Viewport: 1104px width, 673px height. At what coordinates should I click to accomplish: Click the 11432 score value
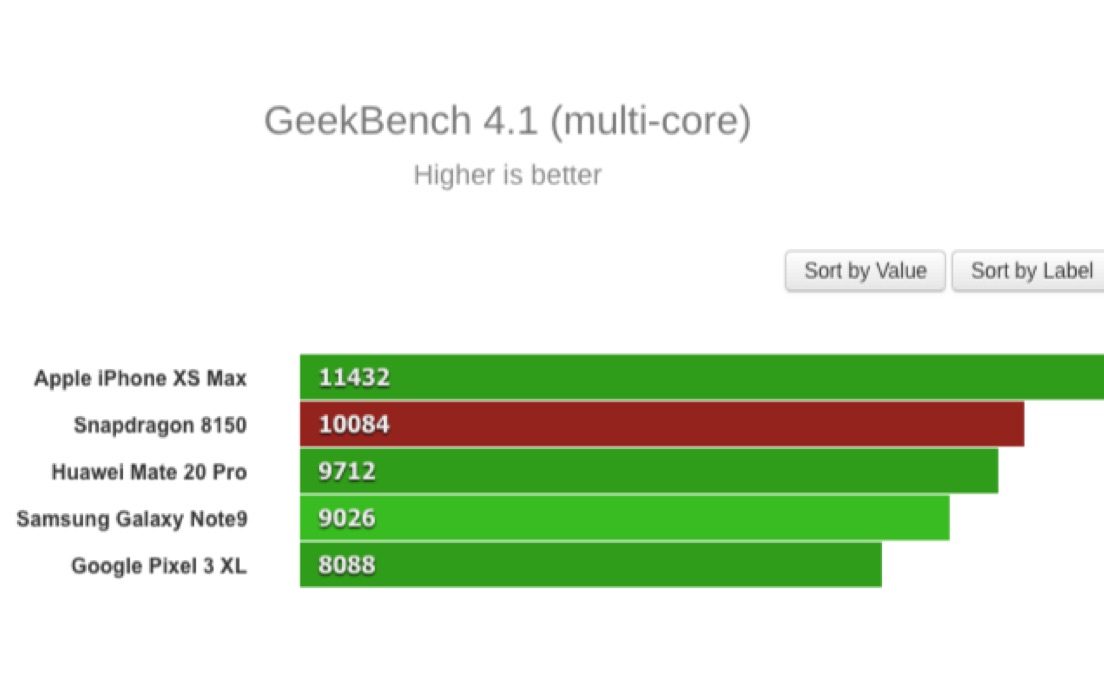tap(354, 378)
